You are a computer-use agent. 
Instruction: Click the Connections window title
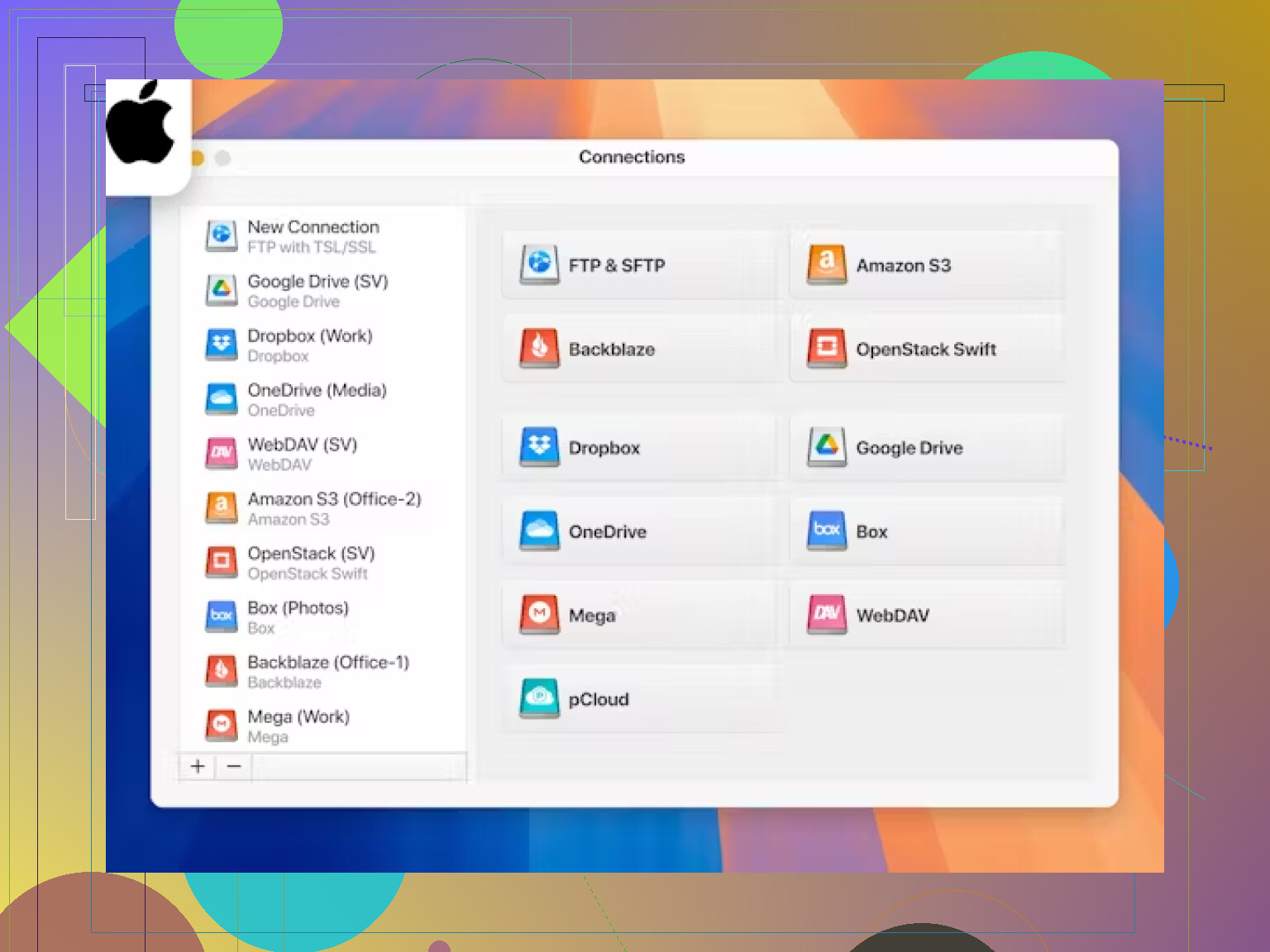[632, 157]
